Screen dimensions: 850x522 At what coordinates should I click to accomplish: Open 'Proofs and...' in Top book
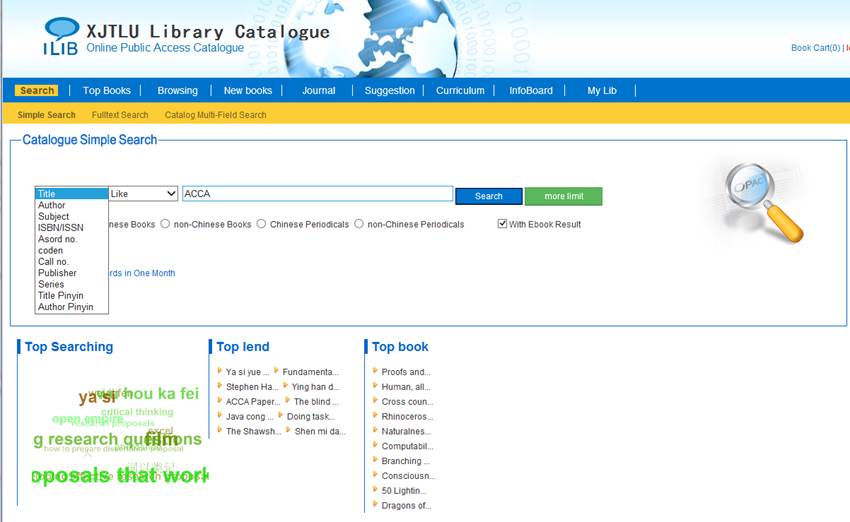[x=405, y=372]
